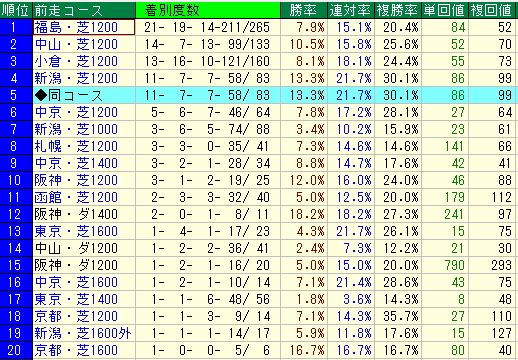Select the 京都・芝1200 course cell
This screenshot has width=518, height=360.
84,316
